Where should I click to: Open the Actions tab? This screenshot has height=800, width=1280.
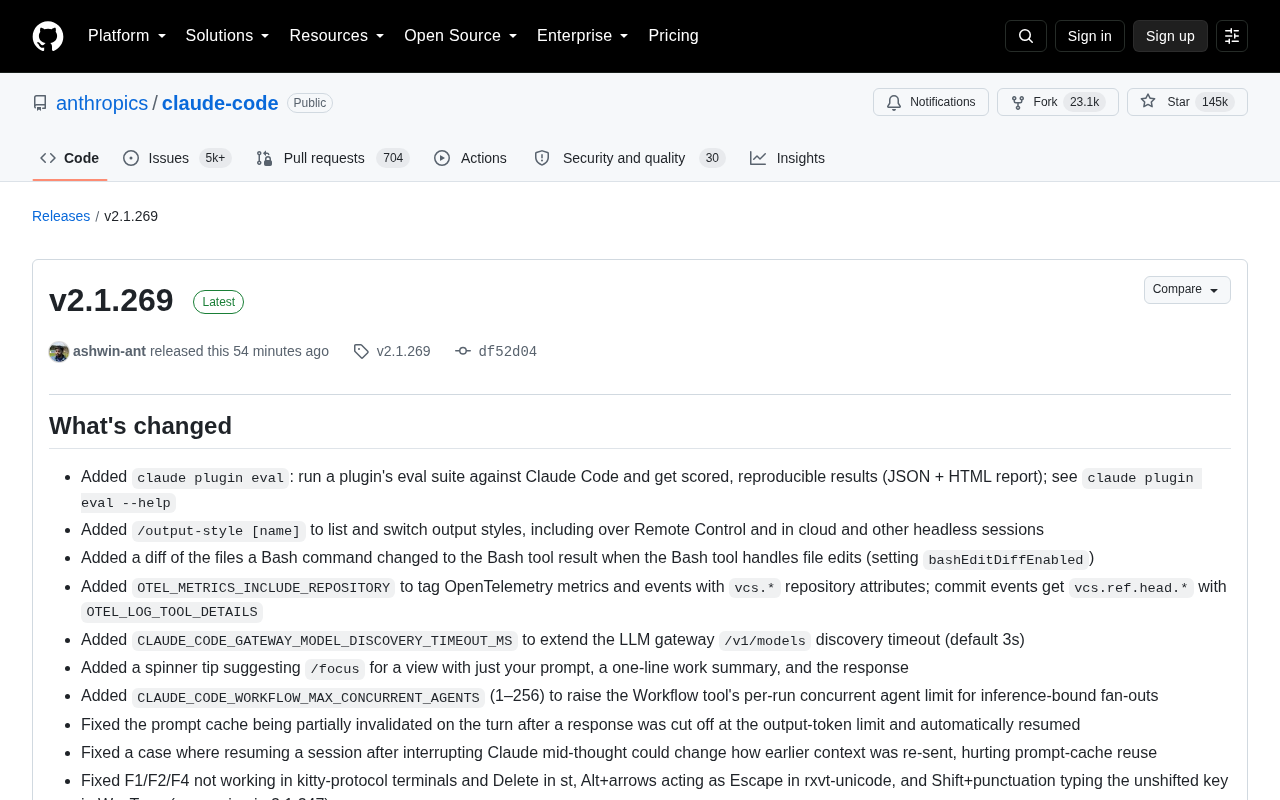(x=470, y=158)
